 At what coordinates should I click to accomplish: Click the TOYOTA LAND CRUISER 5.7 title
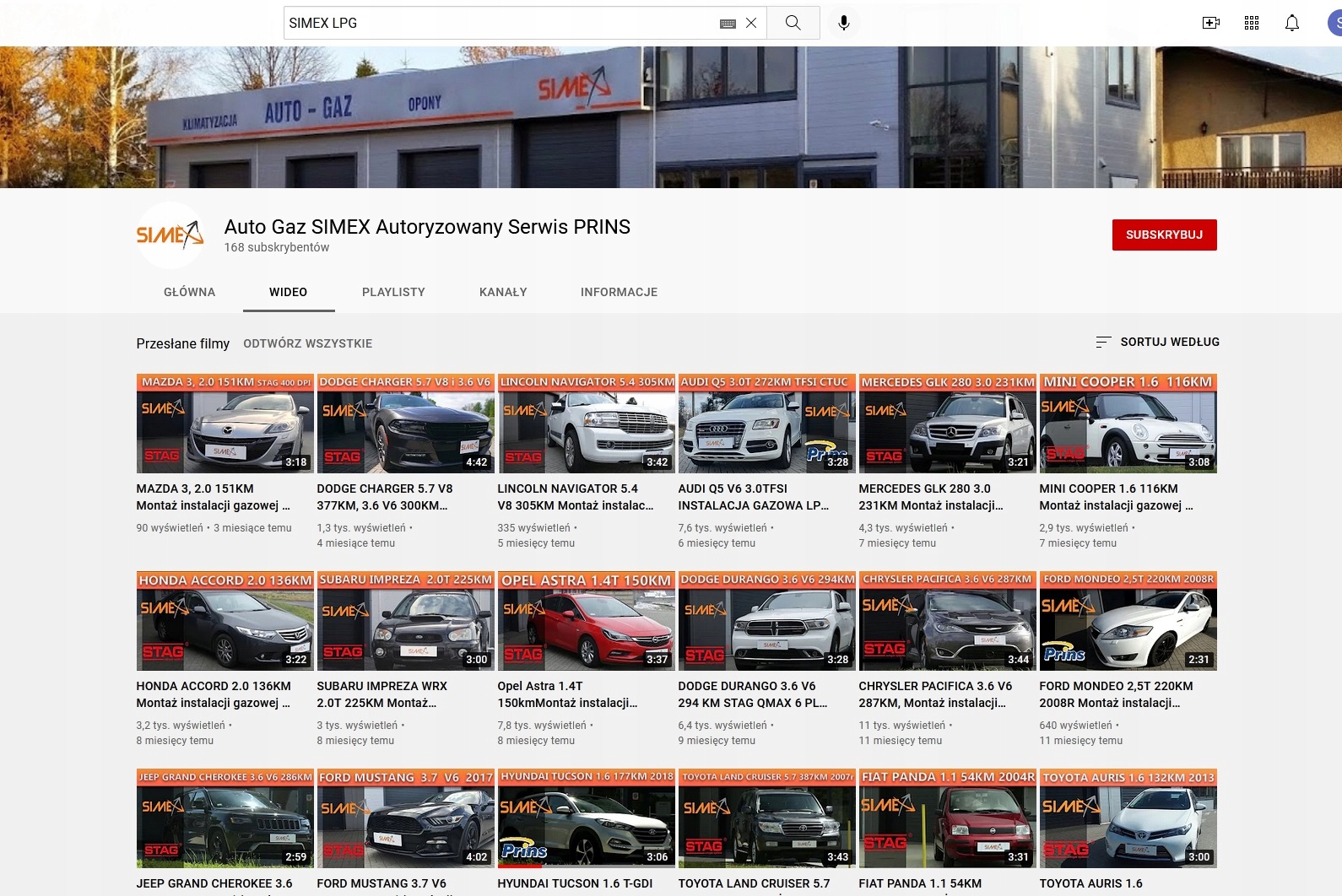tap(755, 883)
